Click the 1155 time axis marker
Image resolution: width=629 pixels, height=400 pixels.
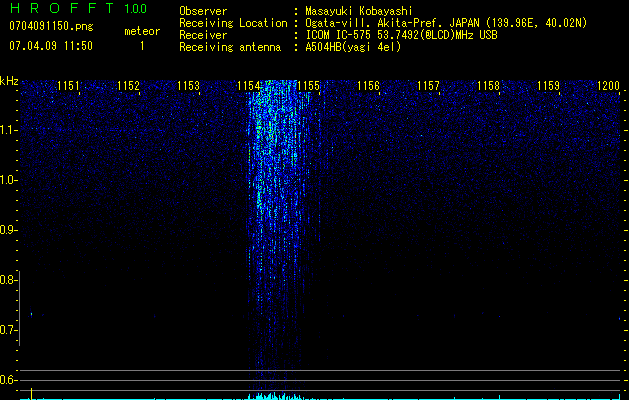pyautogui.click(x=308, y=86)
